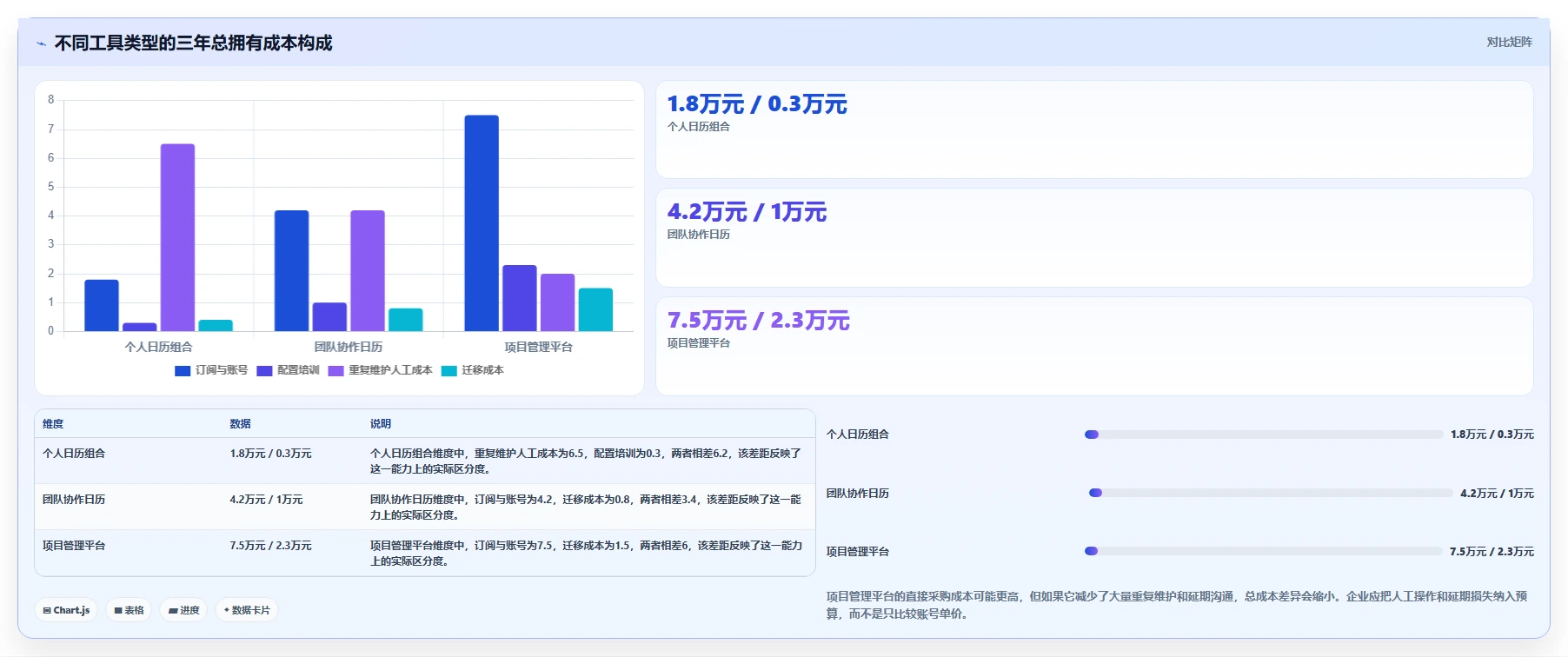This screenshot has height=657, width=1568.
Task: Click the 订阅与账号 bar for 团队协作日历
Action: (x=292, y=270)
